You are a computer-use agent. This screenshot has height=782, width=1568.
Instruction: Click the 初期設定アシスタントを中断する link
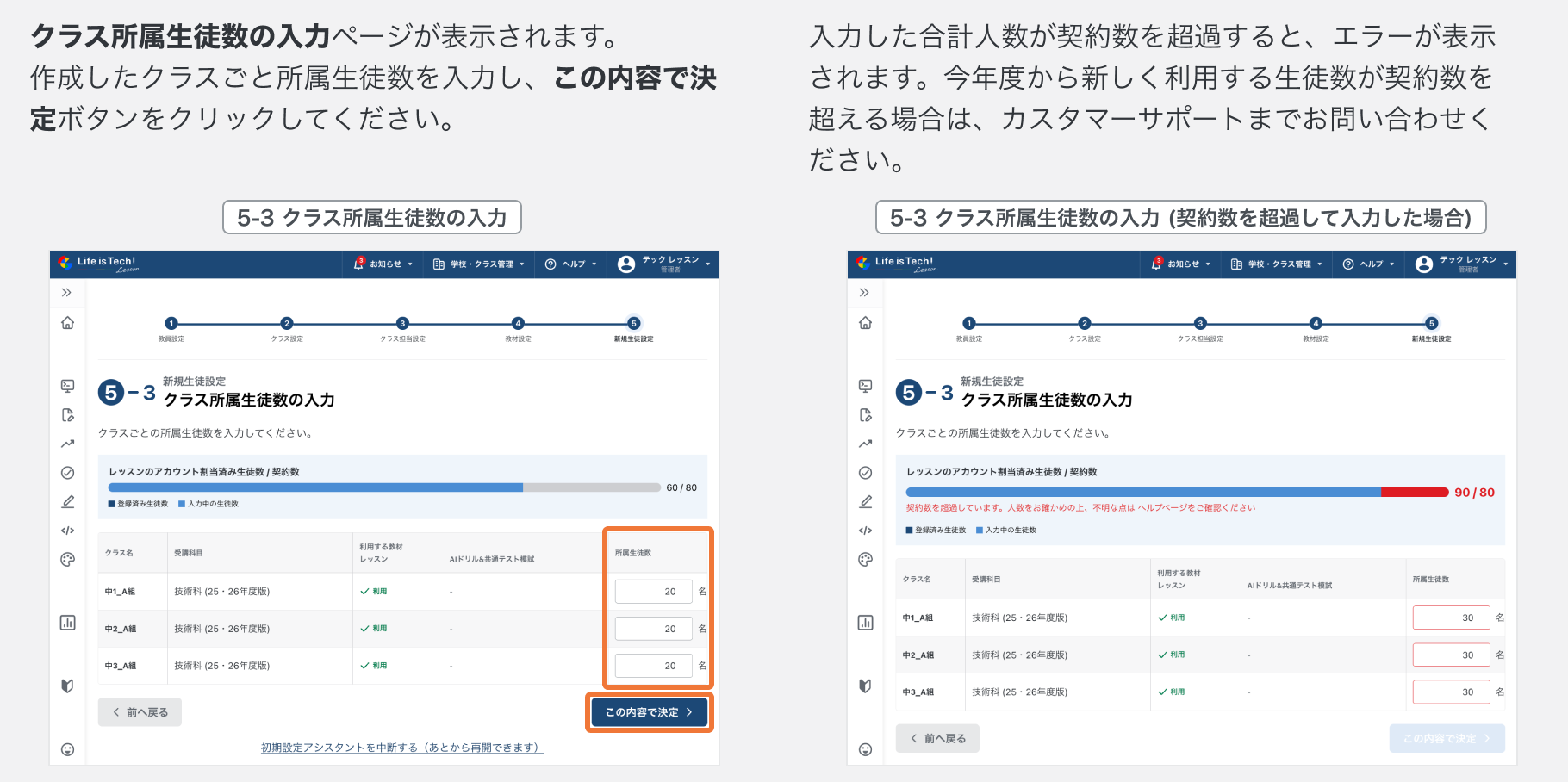click(402, 748)
